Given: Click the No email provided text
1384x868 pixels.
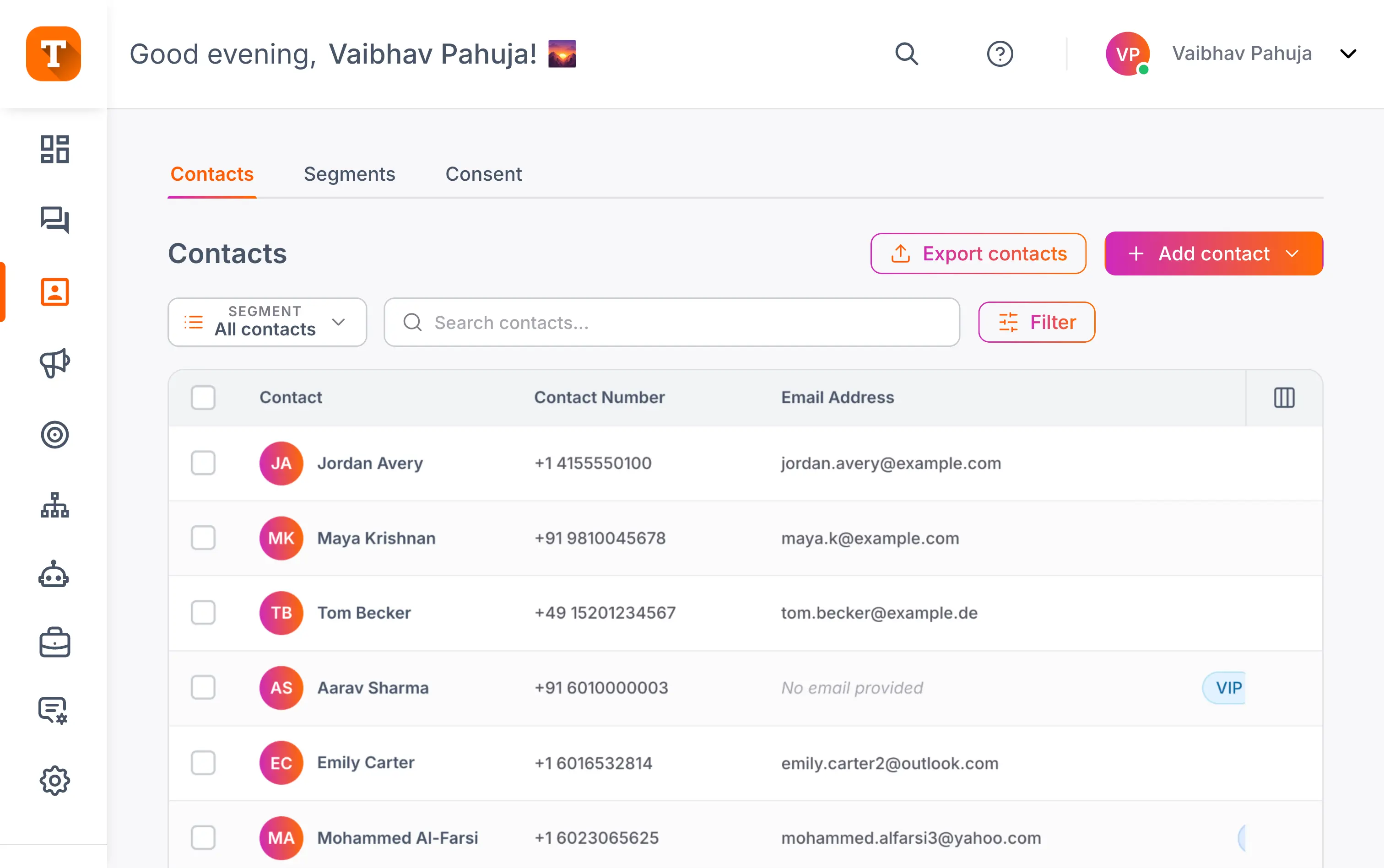Looking at the screenshot, I should pyautogui.click(x=852, y=688).
